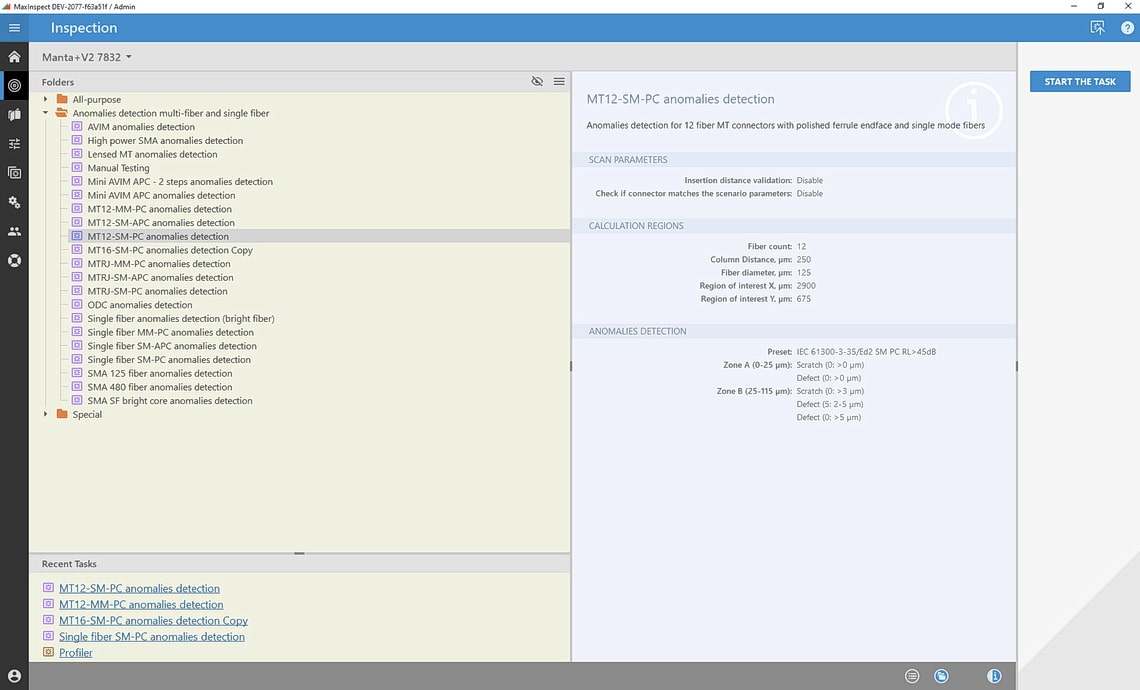Screen dimensions: 1140x690
Task: Click splitter handle above Recent Tasks
Action: coord(299,553)
